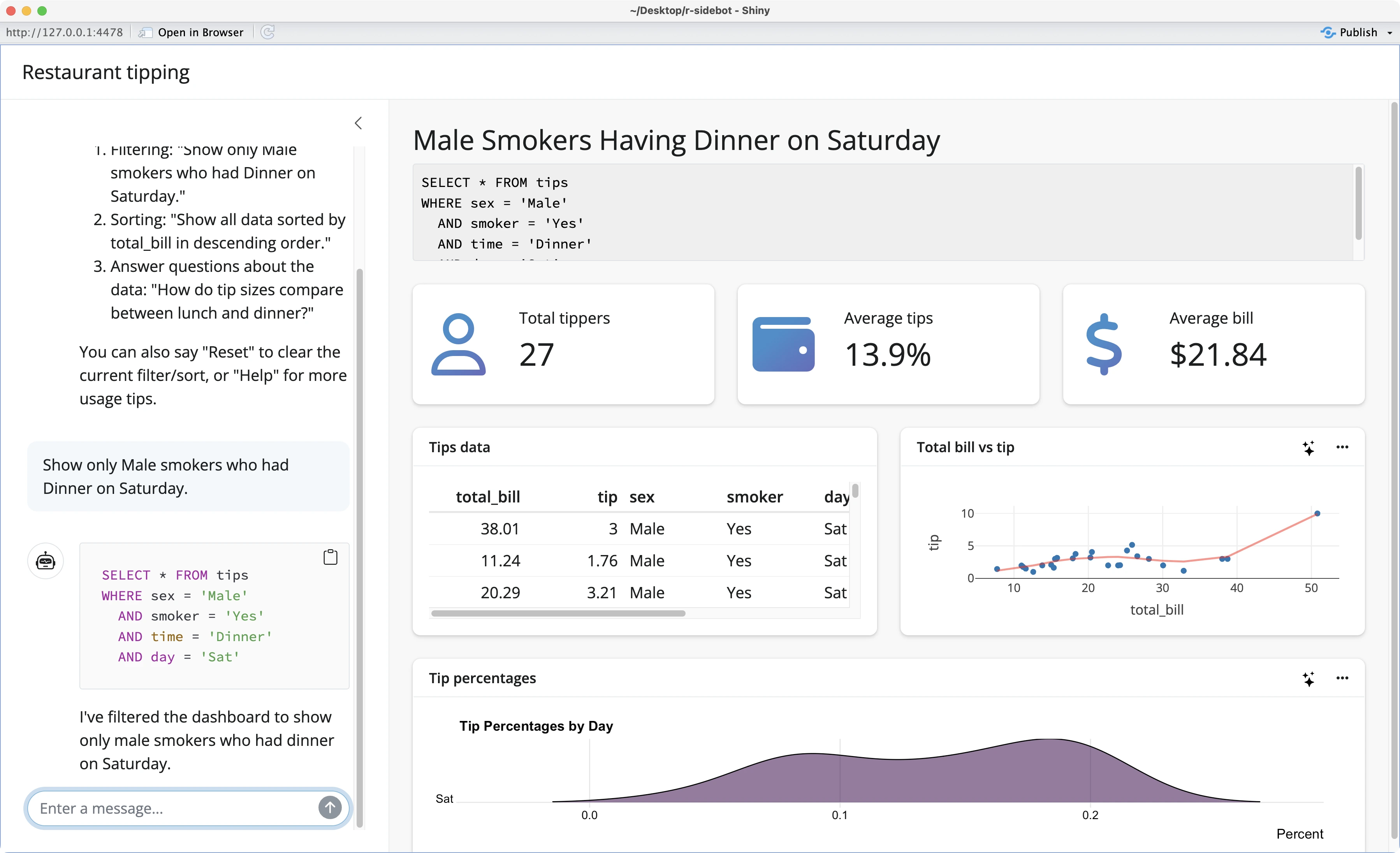Click the Tip percentages card title
Screen dimensions: 1400x853
click(x=482, y=678)
